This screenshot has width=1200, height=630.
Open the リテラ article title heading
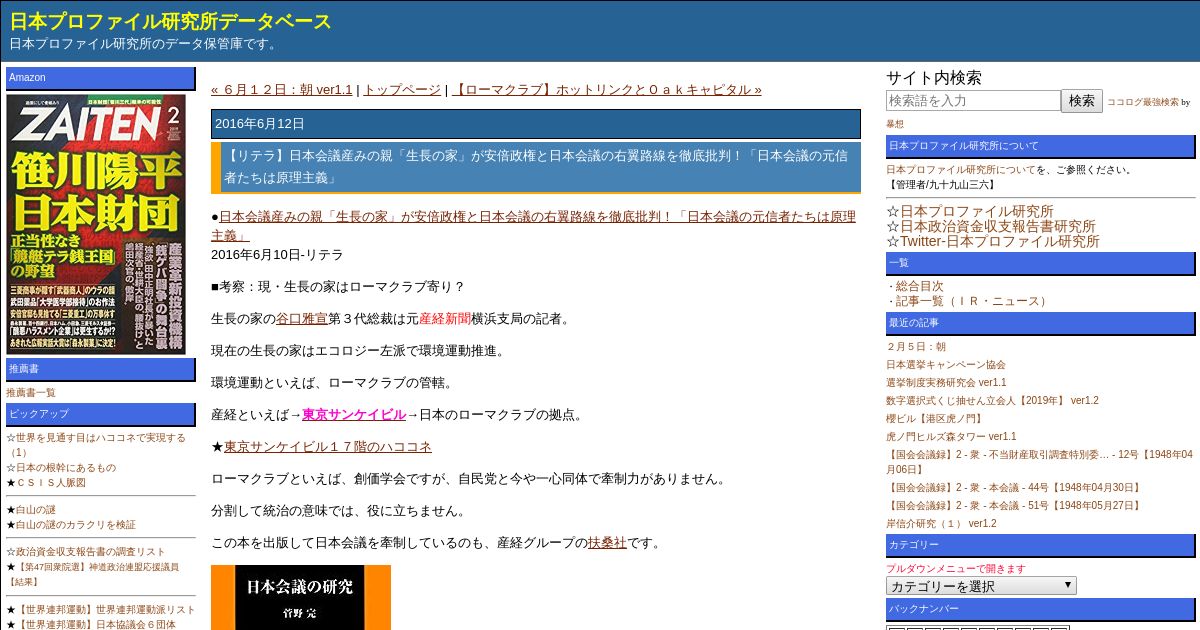point(536,167)
